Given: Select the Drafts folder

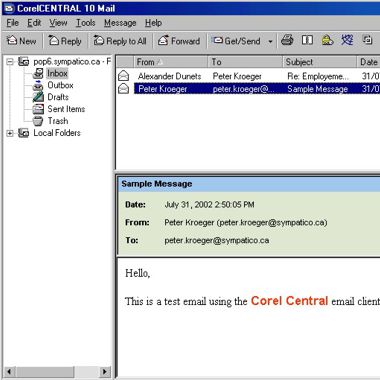Looking at the screenshot, I should click(x=58, y=97).
